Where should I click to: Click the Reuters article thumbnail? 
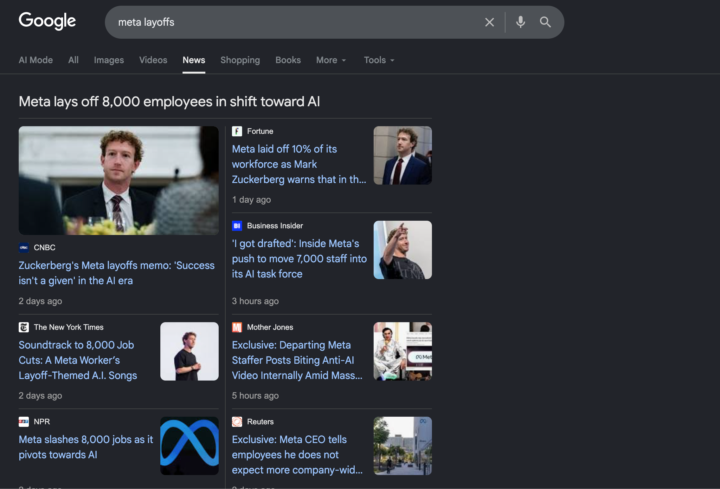point(403,446)
